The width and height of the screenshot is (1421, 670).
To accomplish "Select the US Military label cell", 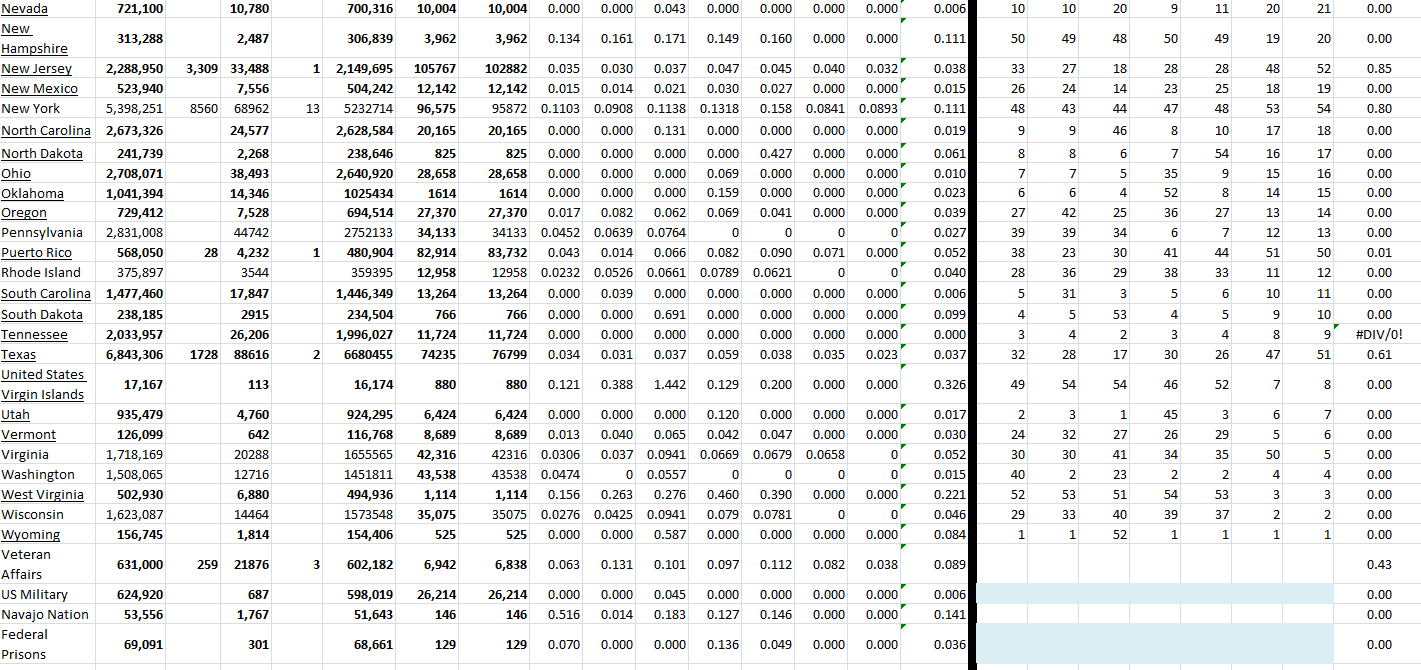I will tap(34, 595).
